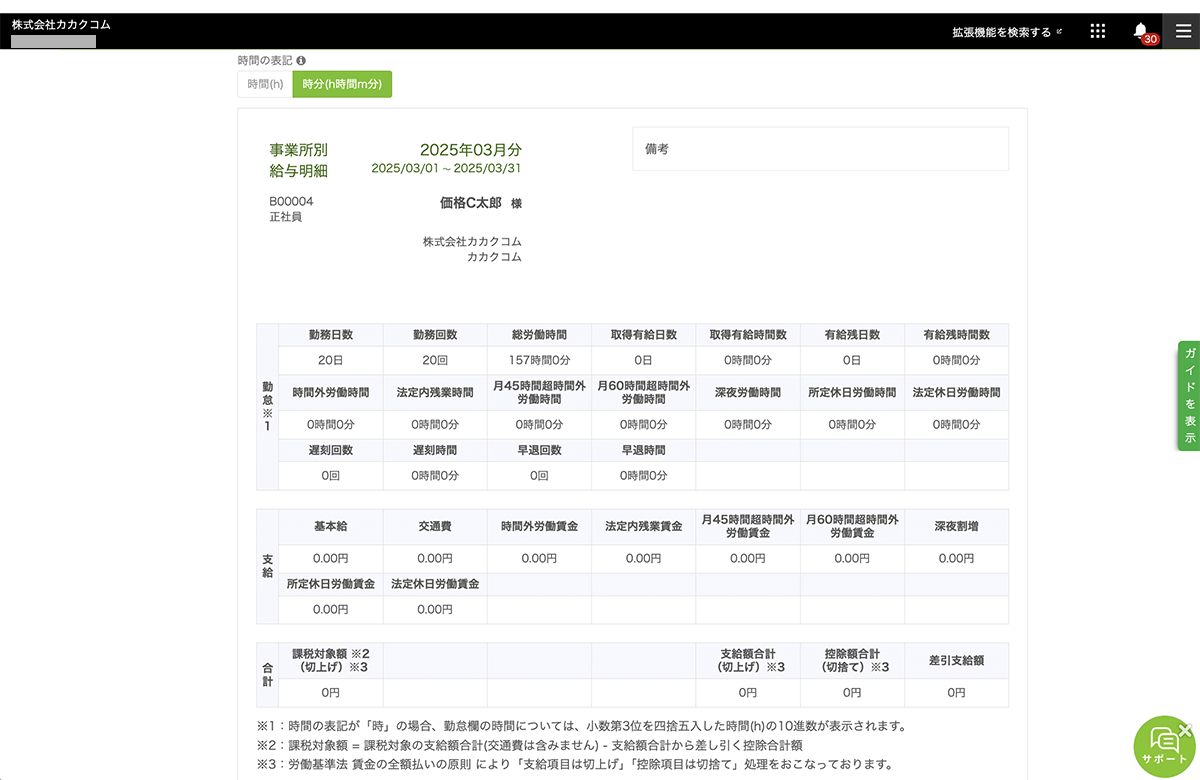Switch time notation to 時間(h)
1200x780 pixels.
click(x=265, y=85)
